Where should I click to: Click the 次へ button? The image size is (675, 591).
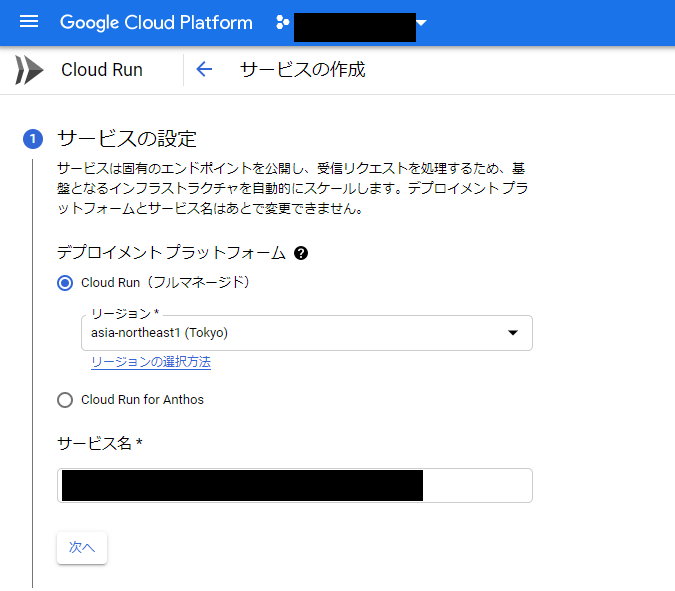82,548
